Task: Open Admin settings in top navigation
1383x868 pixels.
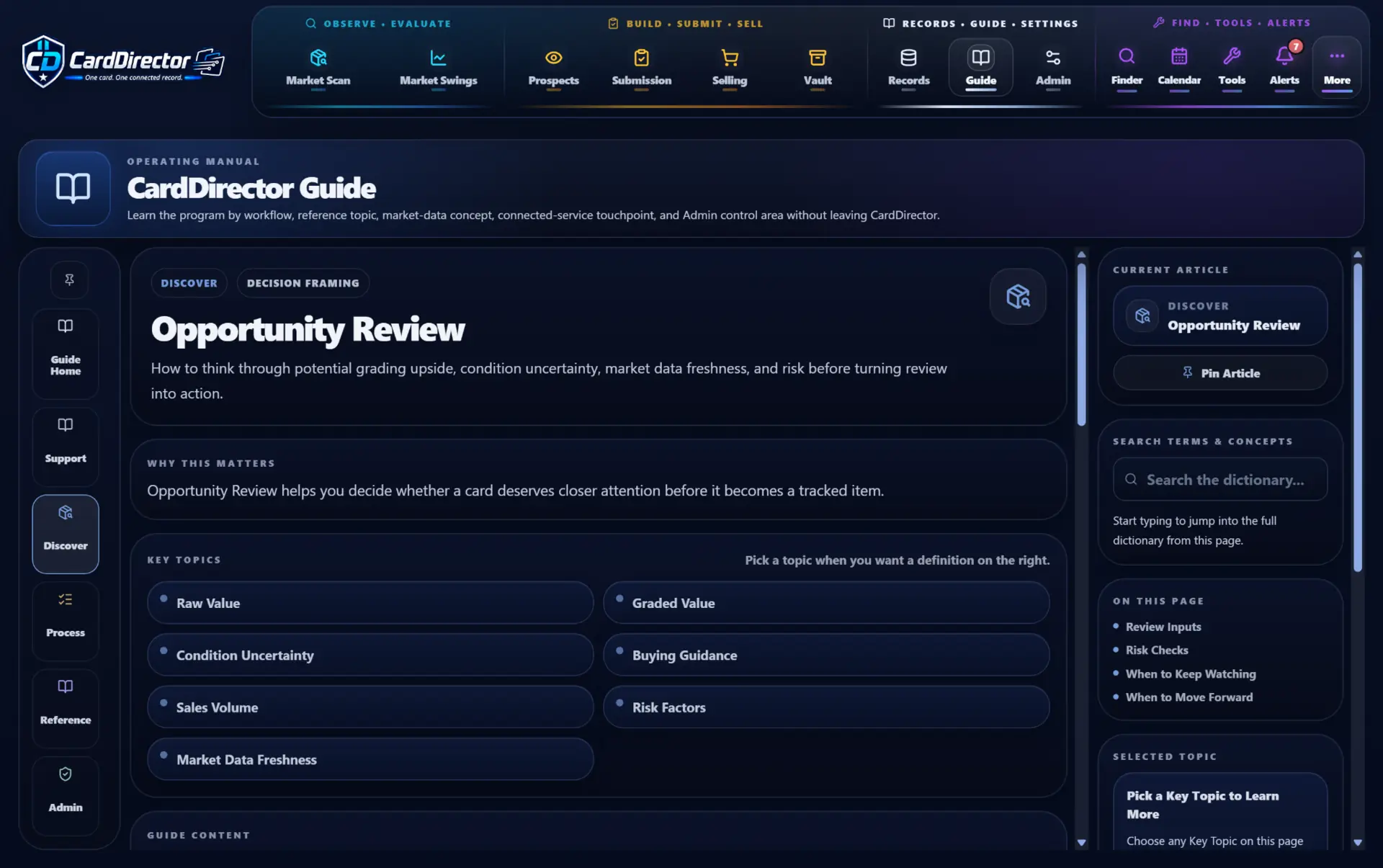Action: coord(1052,67)
